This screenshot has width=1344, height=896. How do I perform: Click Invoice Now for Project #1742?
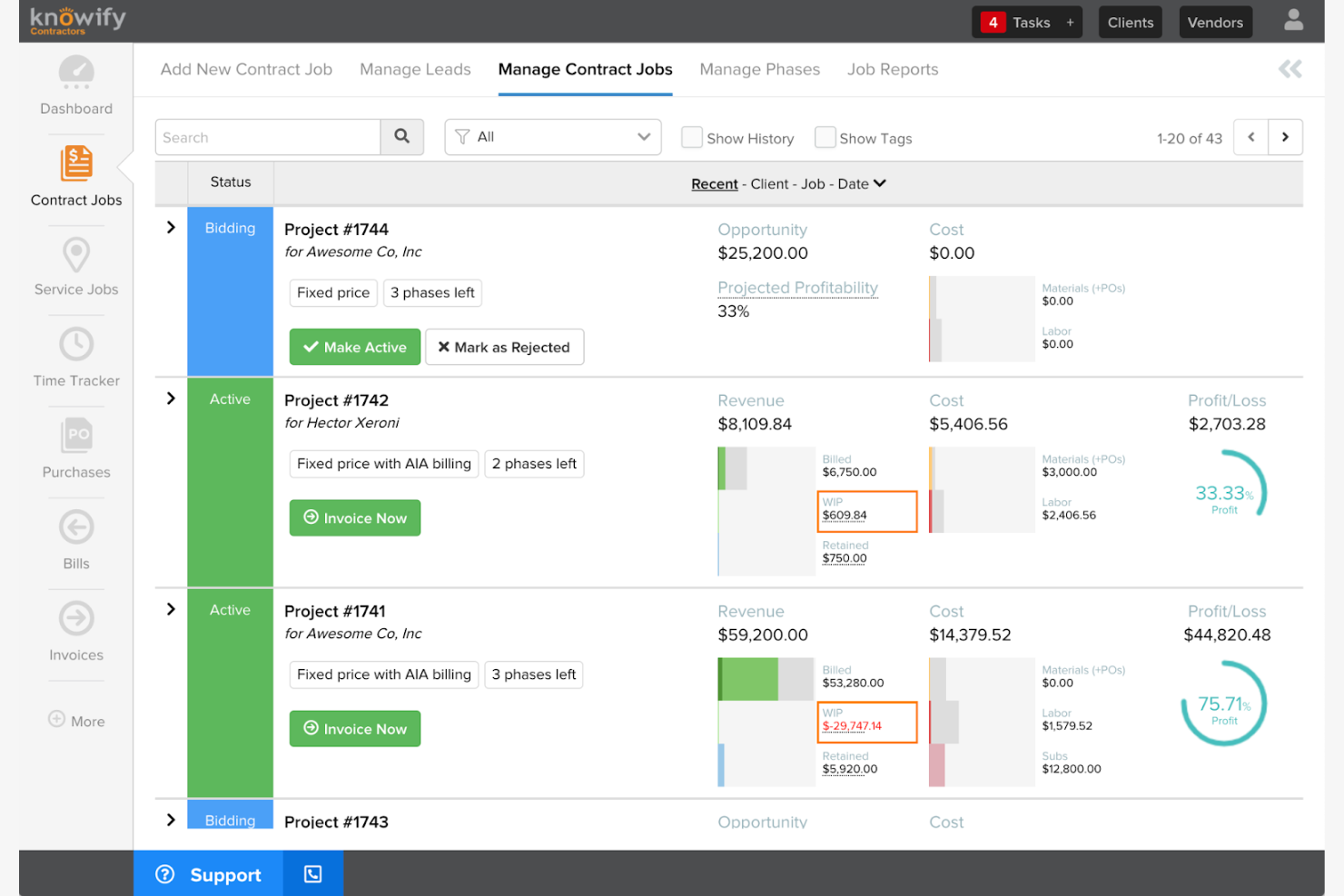pyautogui.click(x=354, y=517)
